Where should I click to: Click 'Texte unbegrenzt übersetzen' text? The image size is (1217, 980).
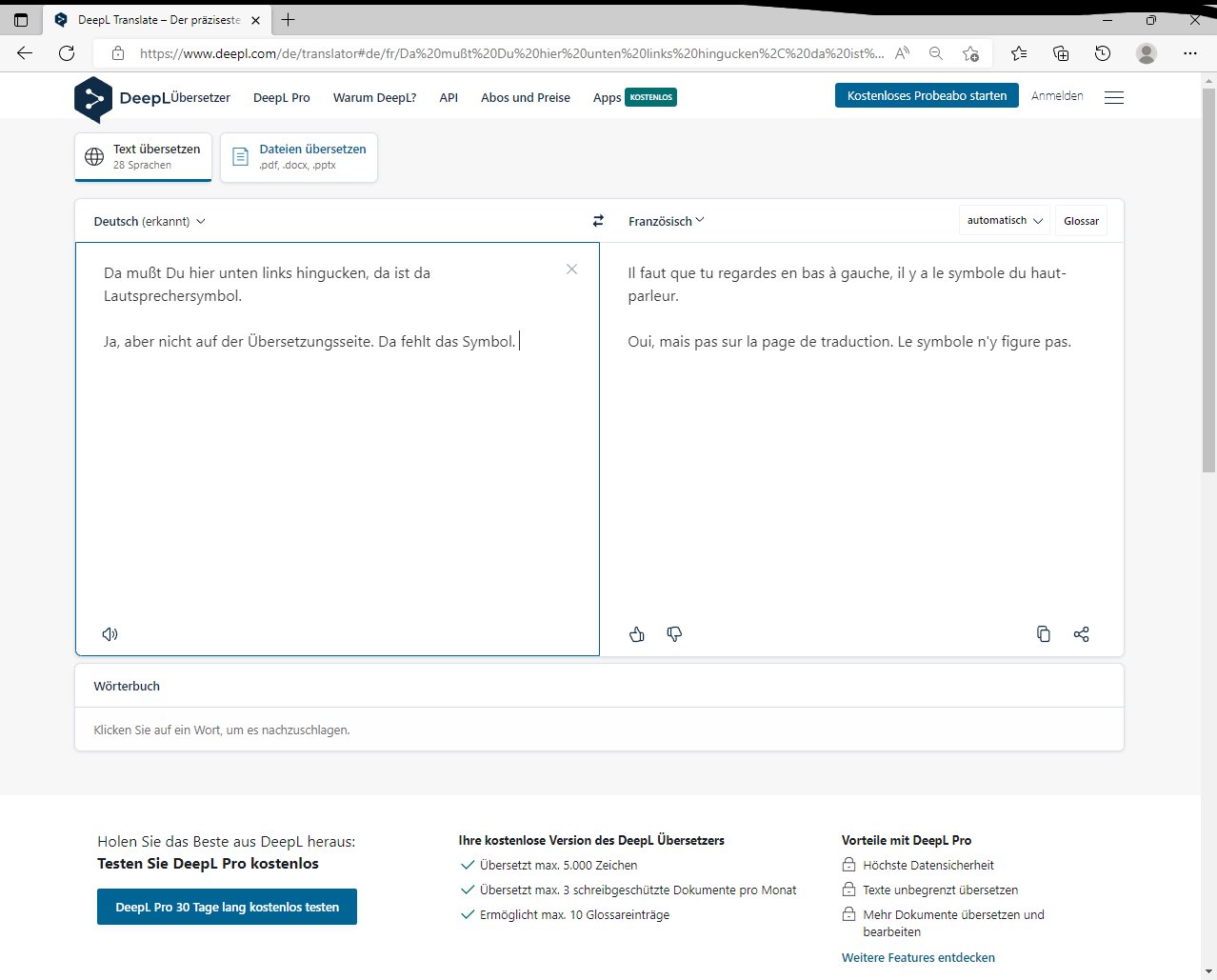pos(941,890)
